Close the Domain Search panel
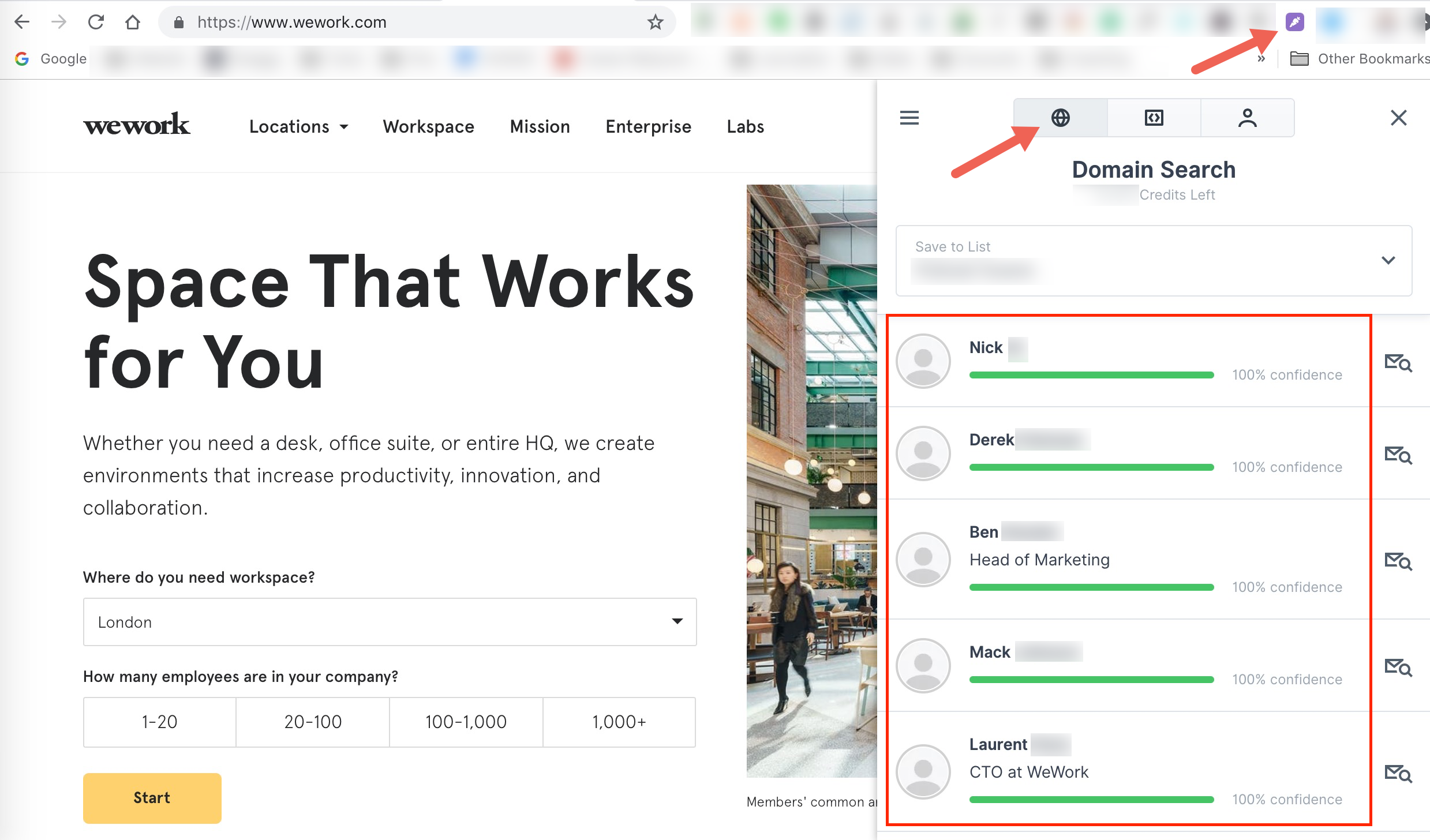Viewport: 1430px width, 840px height. click(x=1398, y=118)
